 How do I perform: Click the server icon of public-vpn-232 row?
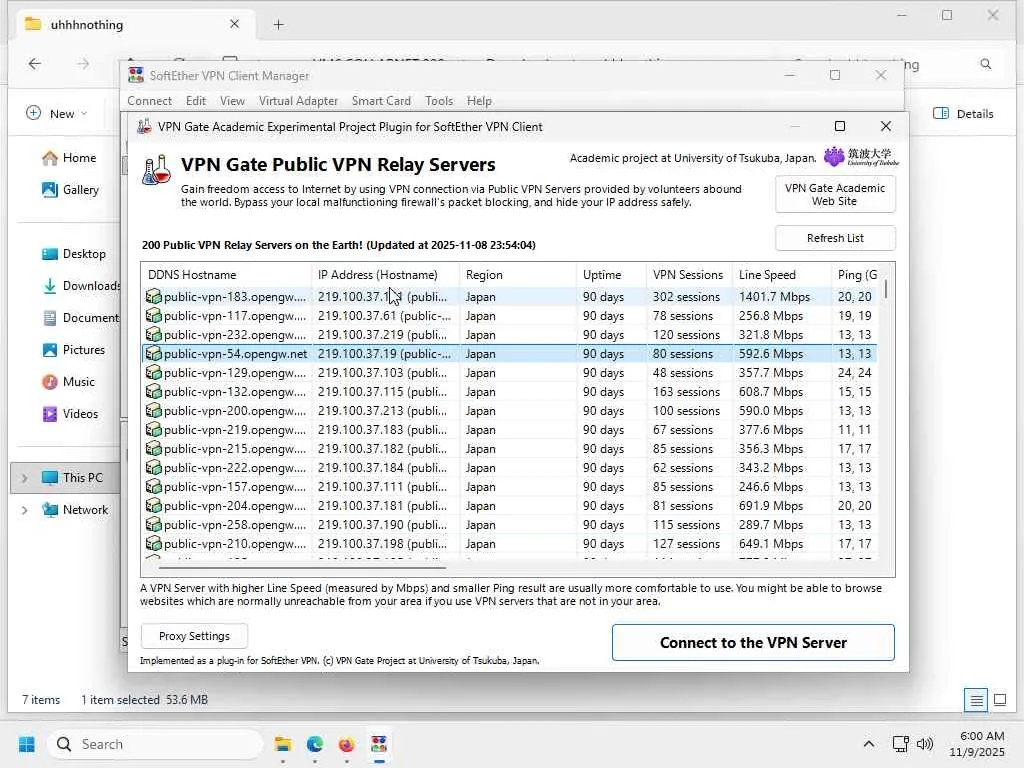(153, 334)
